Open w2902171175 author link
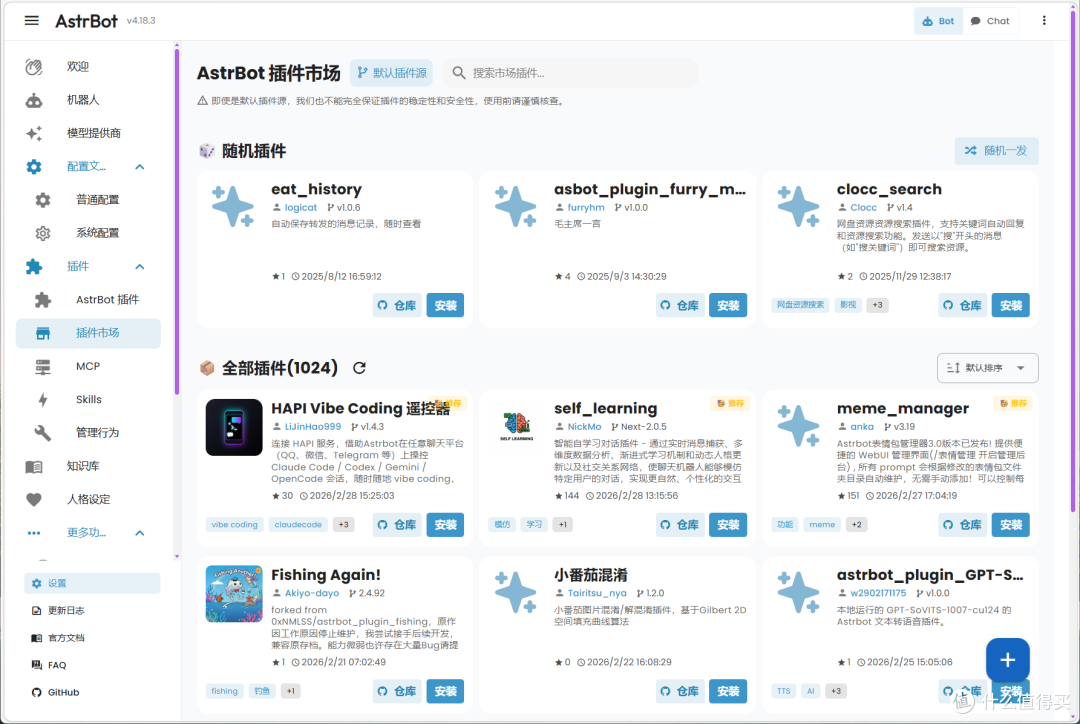Image resolution: width=1080 pixels, height=724 pixels. tap(878, 593)
